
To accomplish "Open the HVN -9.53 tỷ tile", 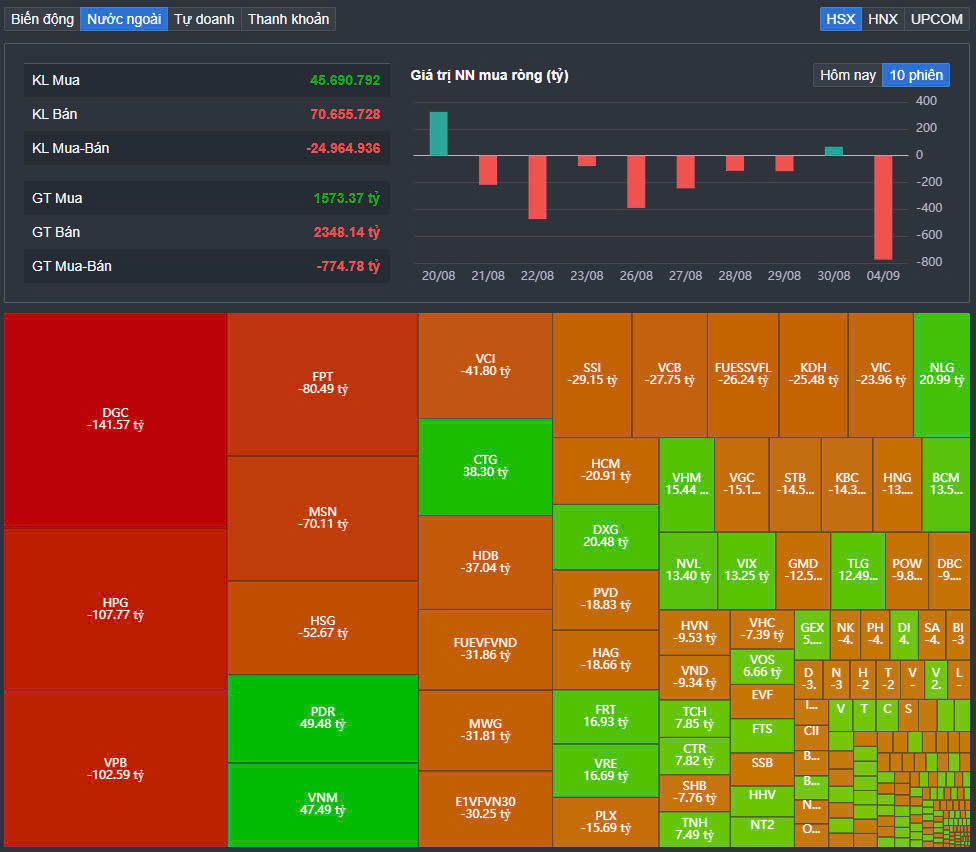I will tap(694, 632).
